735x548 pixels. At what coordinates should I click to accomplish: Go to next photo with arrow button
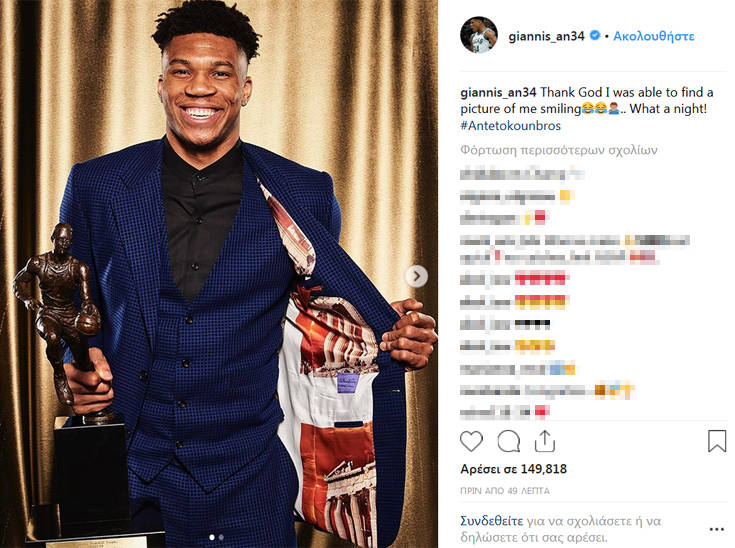click(x=416, y=276)
